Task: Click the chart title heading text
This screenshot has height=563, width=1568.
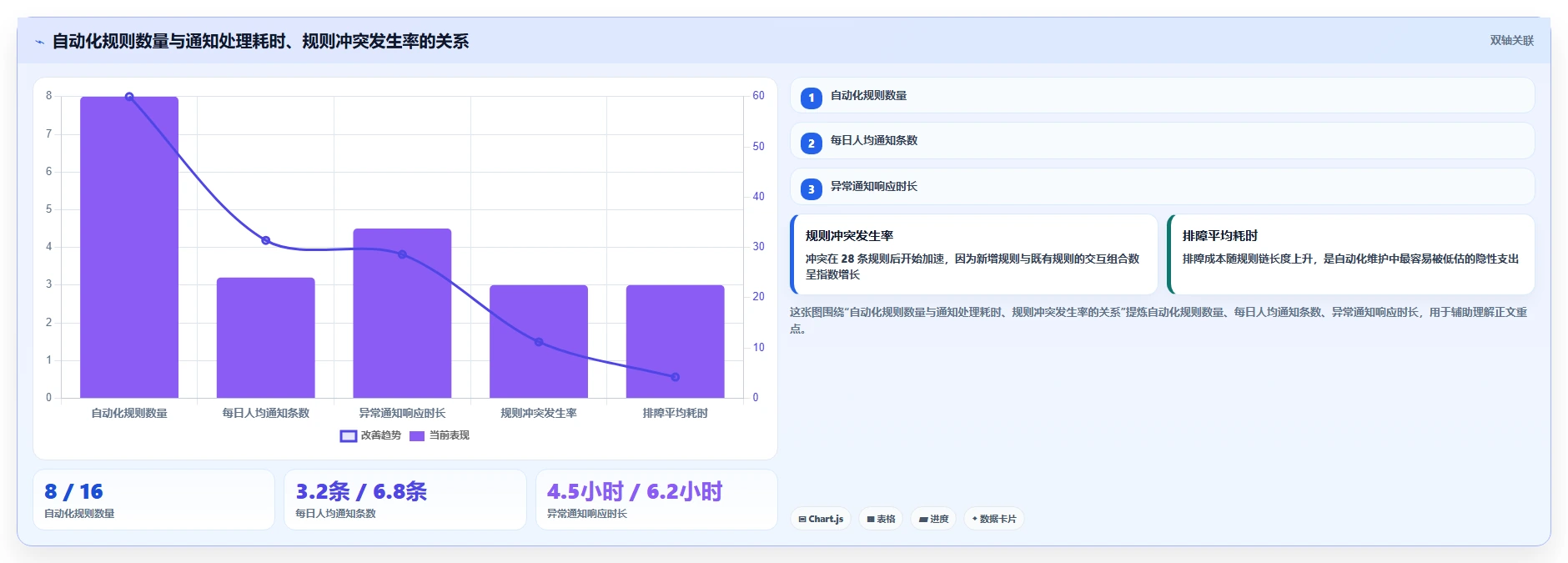Action: (260, 41)
